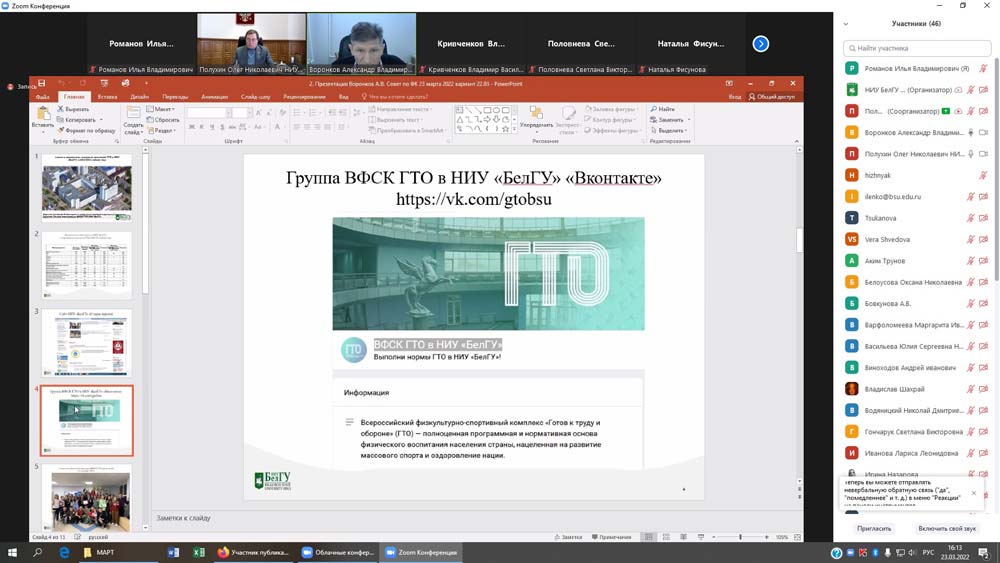Collapse the Участники panel chevron
This screenshot has width=1000, height=563.
(846, 24)
